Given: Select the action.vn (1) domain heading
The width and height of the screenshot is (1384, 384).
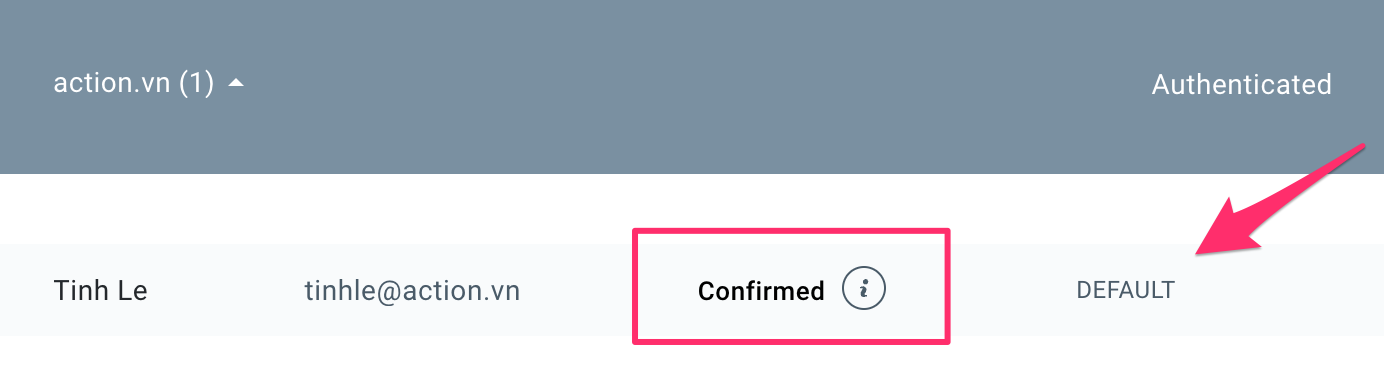Looking at the screenshot, I should pos(134,85).
